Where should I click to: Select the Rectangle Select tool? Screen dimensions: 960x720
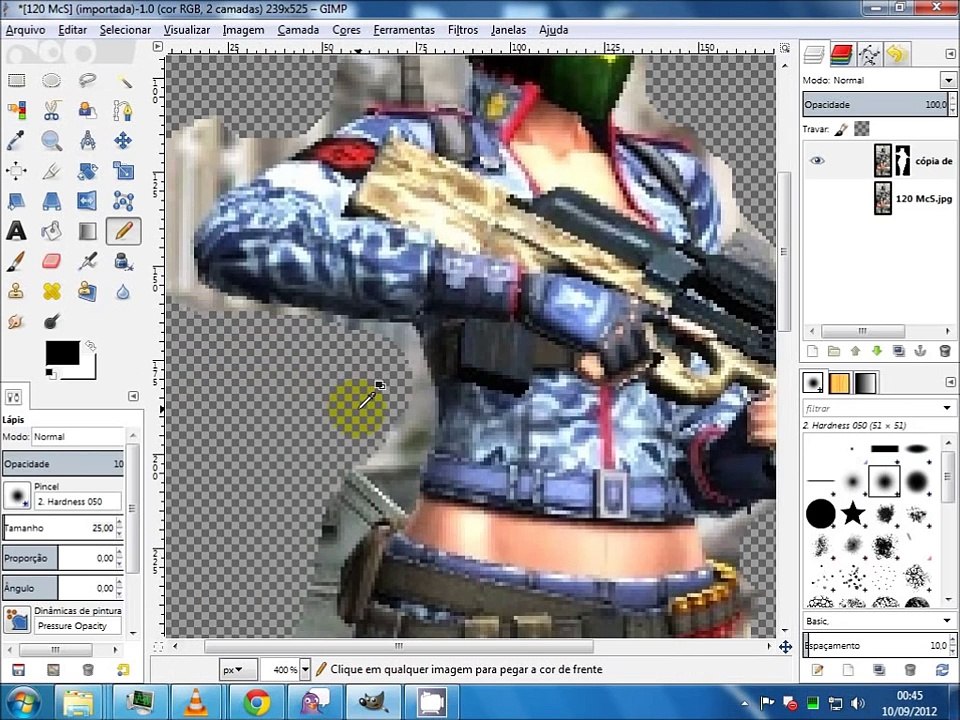(17, 80)
